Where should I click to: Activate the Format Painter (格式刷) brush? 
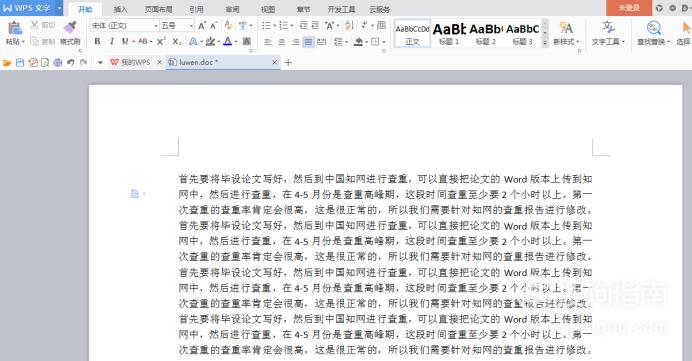pos(70,27)
